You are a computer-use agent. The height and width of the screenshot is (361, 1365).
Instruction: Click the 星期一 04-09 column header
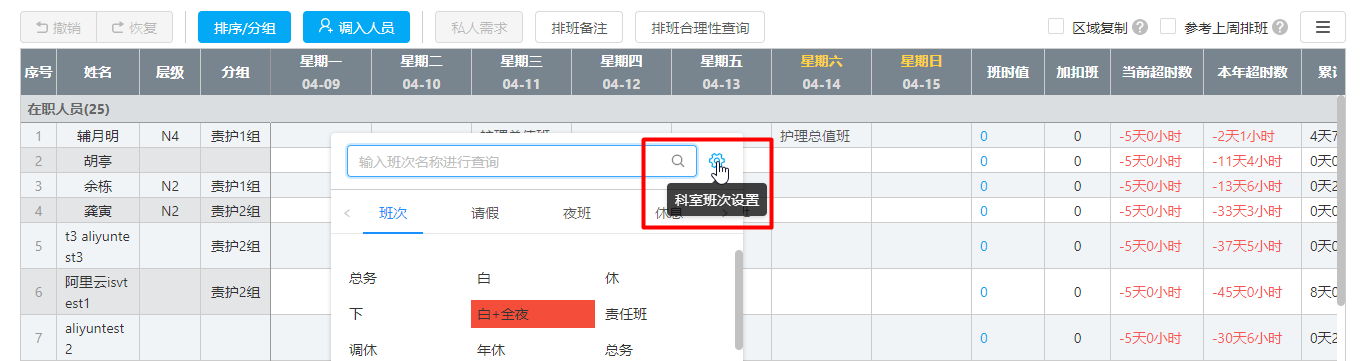[321, 73]
